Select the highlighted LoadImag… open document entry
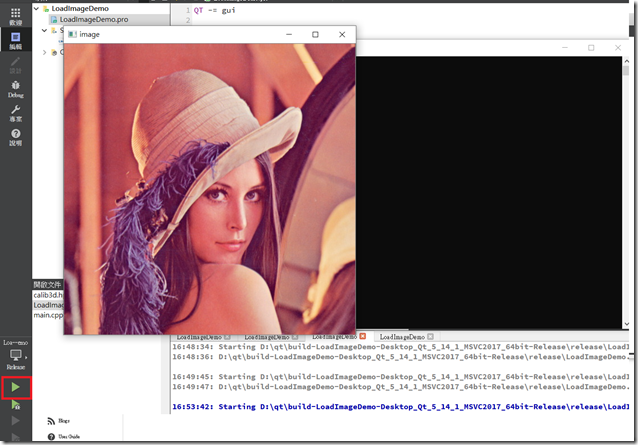 pyautogui.click(x=48, y=305)
